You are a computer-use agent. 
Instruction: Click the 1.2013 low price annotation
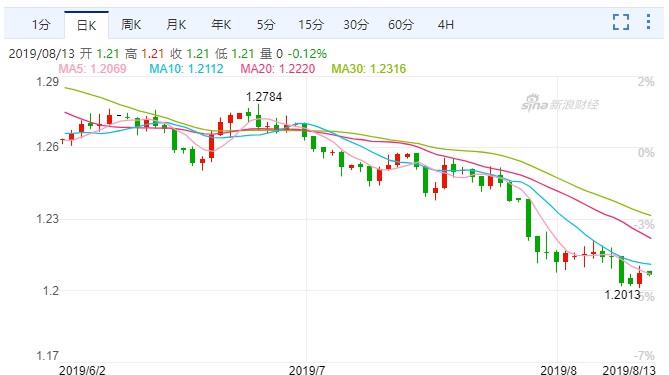(x=622, y=294)
